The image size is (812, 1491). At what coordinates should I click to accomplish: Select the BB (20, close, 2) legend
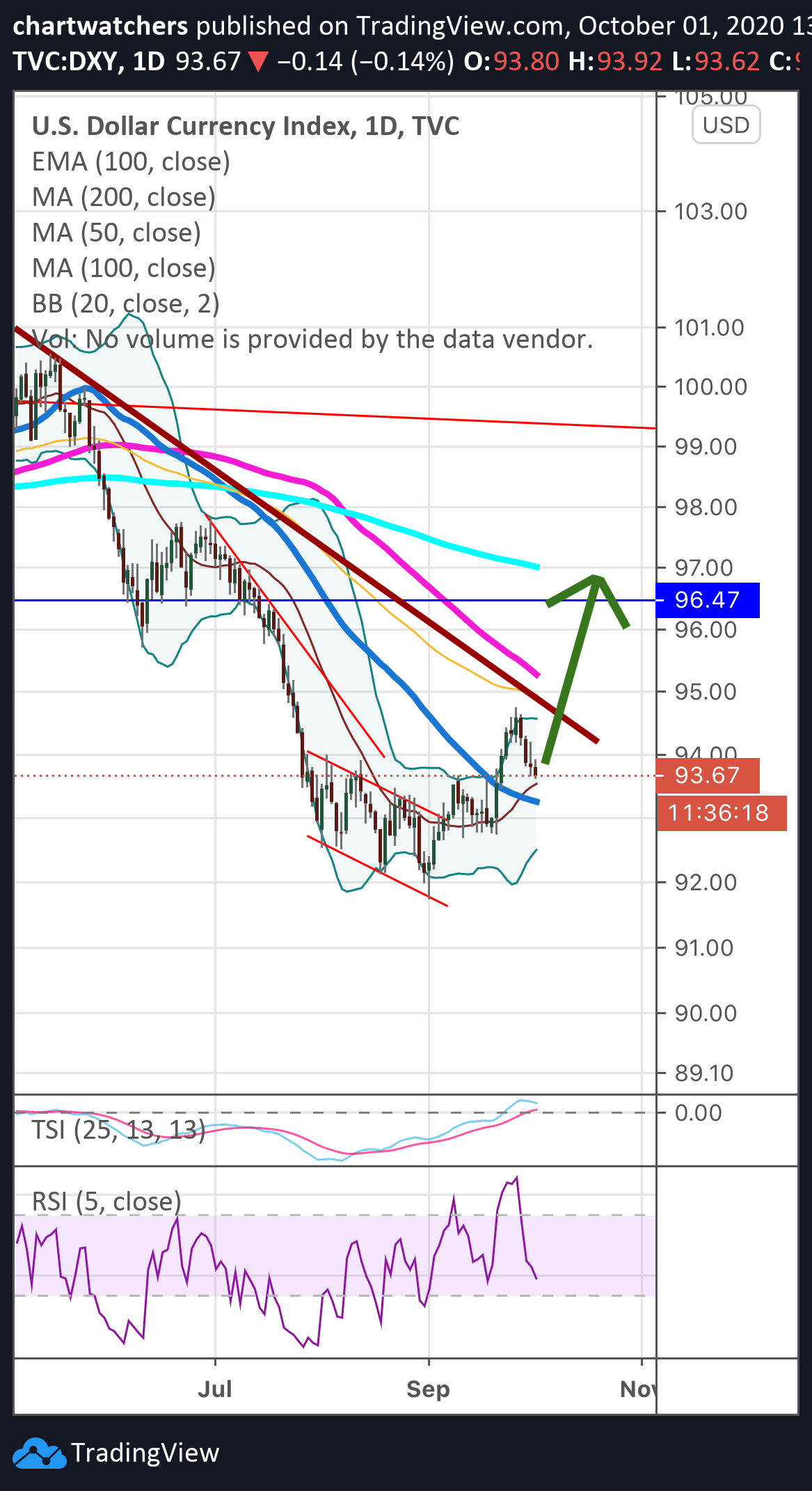(x=126, y=303)
